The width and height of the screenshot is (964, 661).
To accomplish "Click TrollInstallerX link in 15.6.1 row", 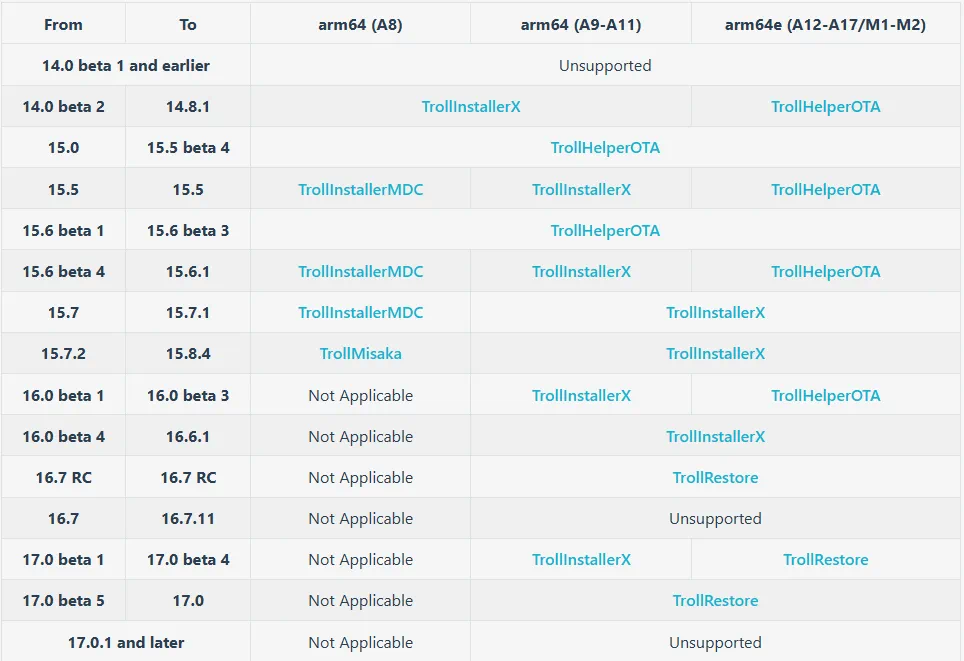I will pos(582,271).
